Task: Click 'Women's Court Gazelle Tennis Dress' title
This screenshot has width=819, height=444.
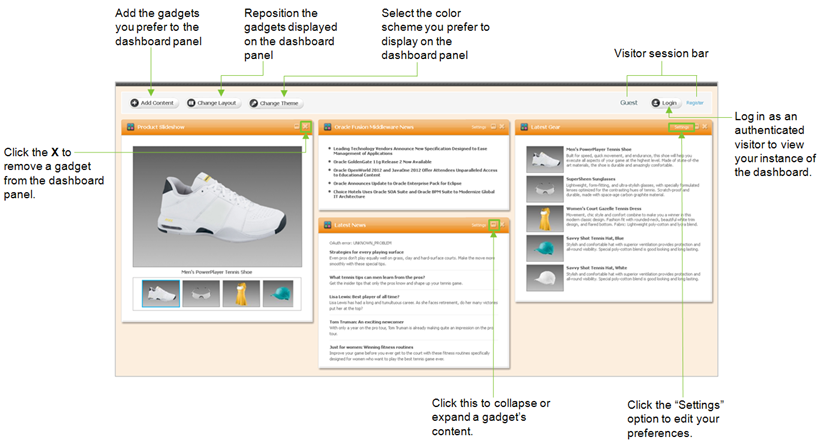Action: (604, 208)
